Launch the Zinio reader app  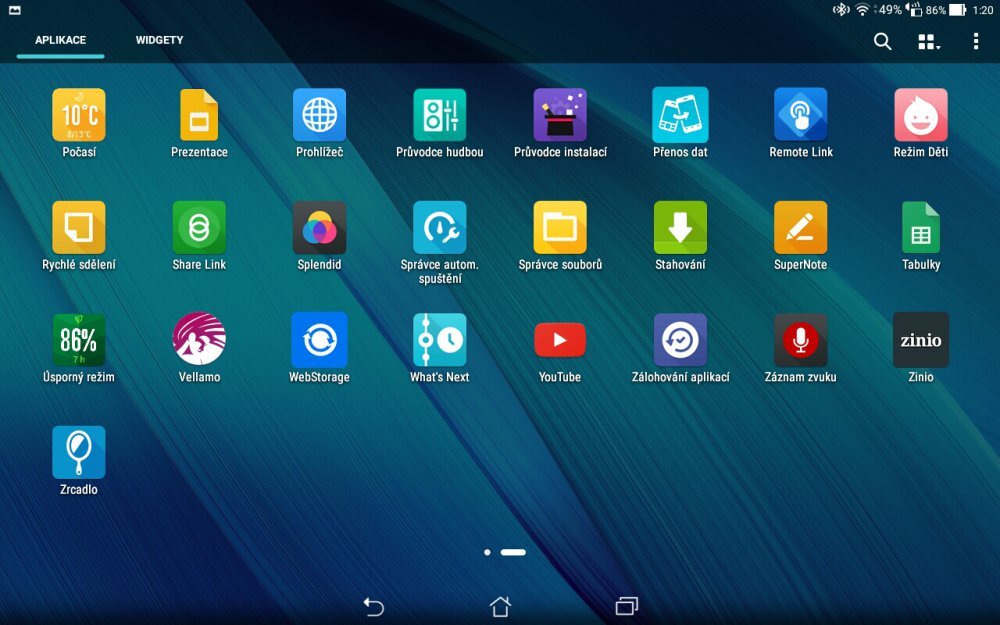tap(920, 340)
